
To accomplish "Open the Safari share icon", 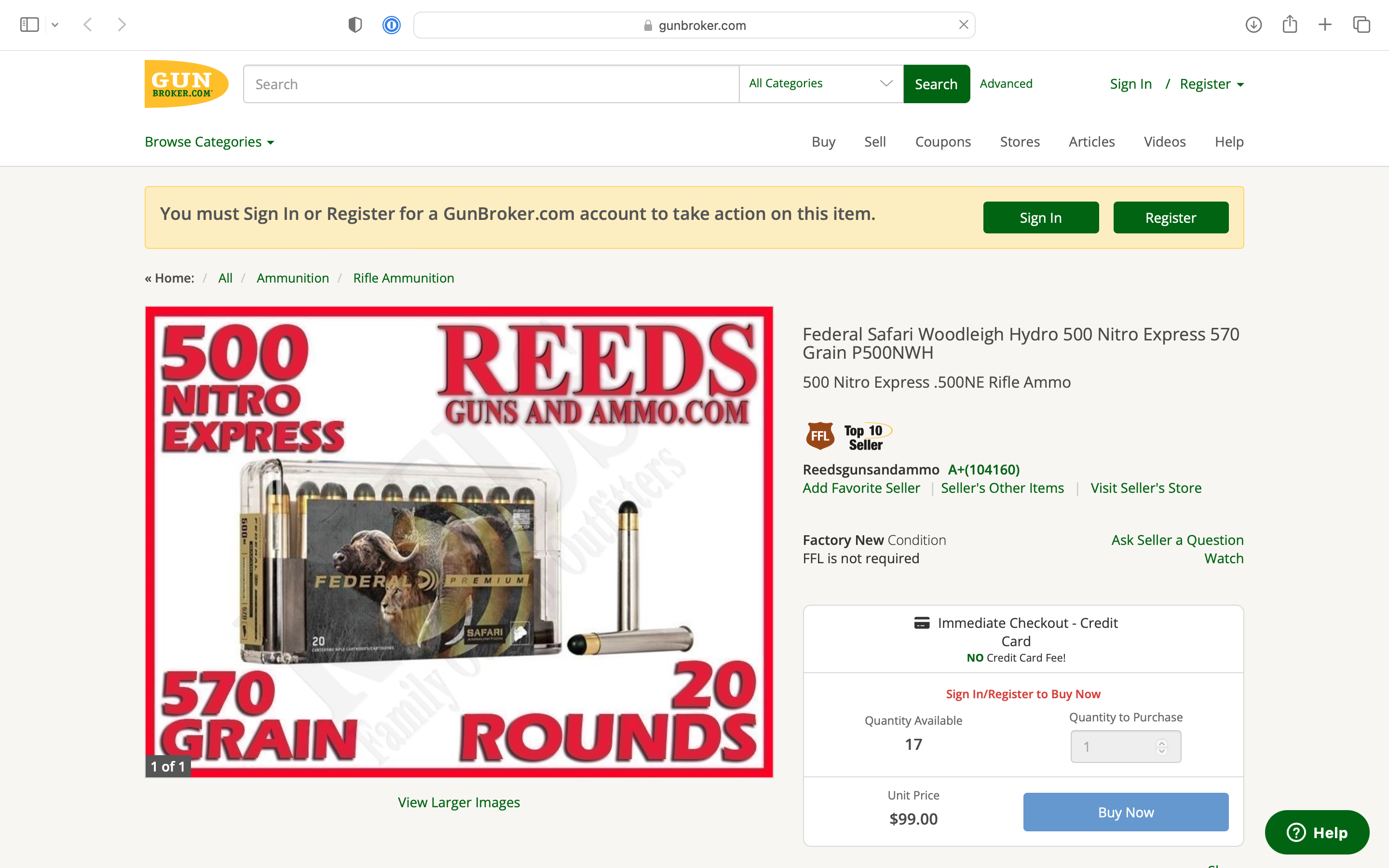I will coord(1290,24).
